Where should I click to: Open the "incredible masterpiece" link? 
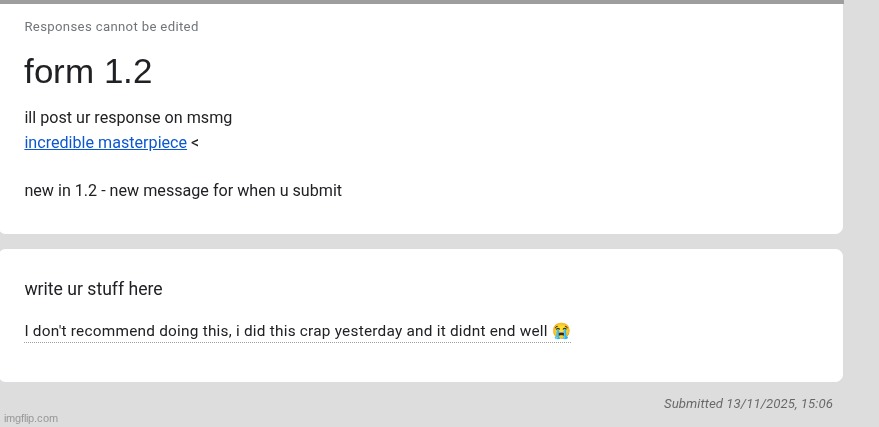pyautogui.click(x=105, y=143)
